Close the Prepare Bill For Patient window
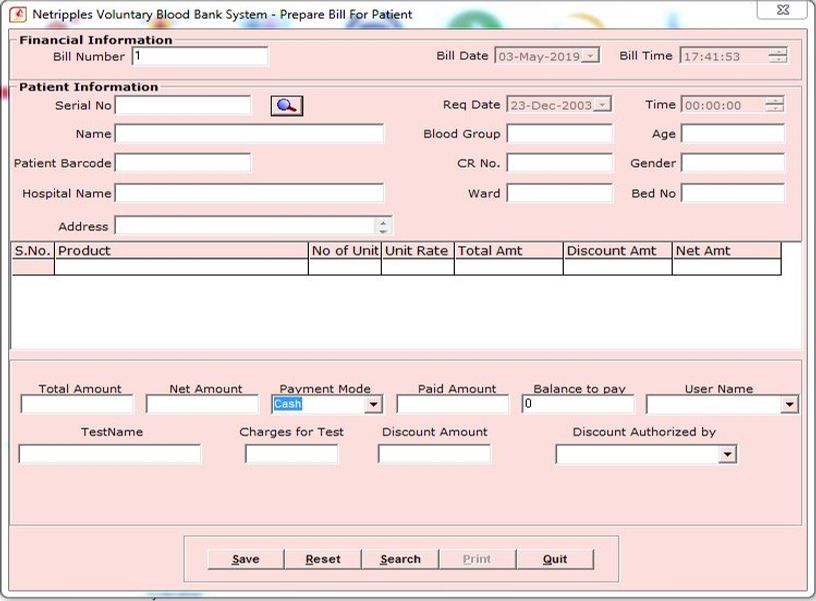Viewport: 816px width, 601px height. (783, 9)
